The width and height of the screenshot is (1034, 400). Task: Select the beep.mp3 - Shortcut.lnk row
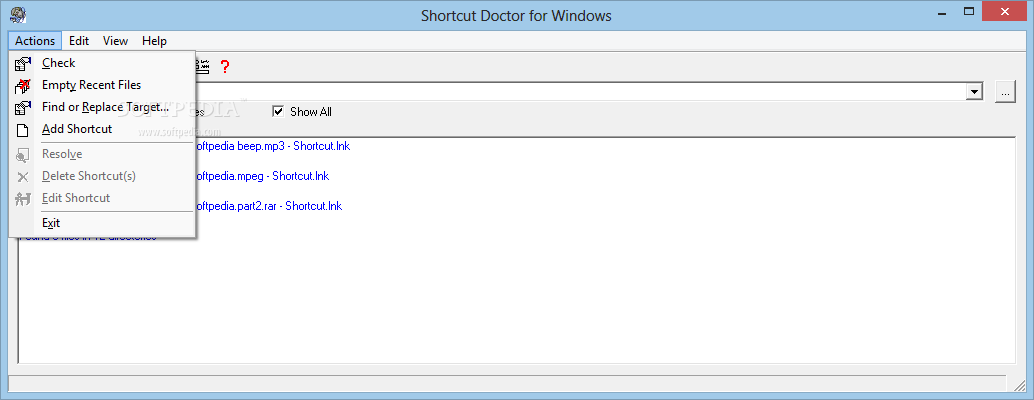[x=273, y=146]
